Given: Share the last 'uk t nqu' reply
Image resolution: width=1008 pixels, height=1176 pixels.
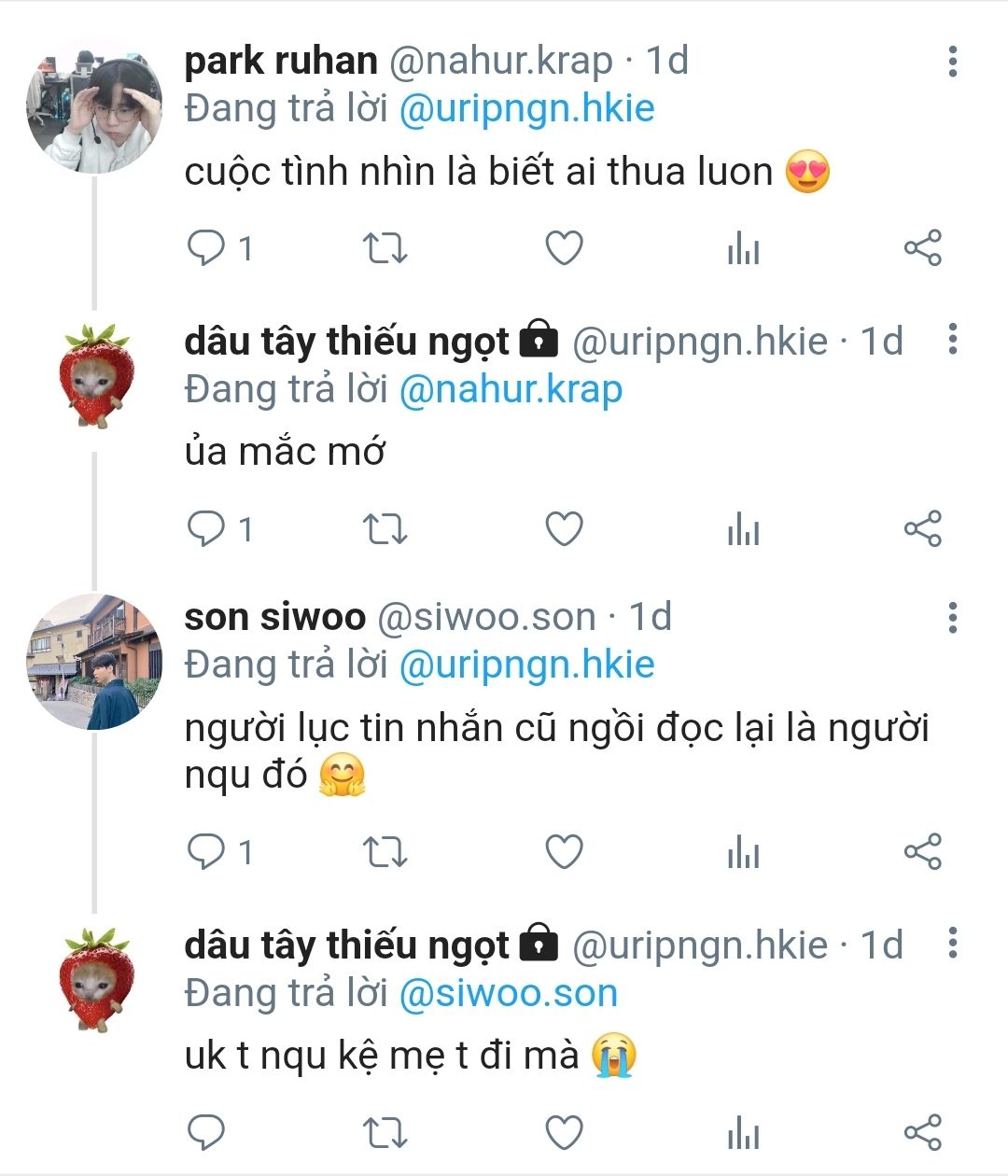Looking at the screenshot, I should point(922,1132).
